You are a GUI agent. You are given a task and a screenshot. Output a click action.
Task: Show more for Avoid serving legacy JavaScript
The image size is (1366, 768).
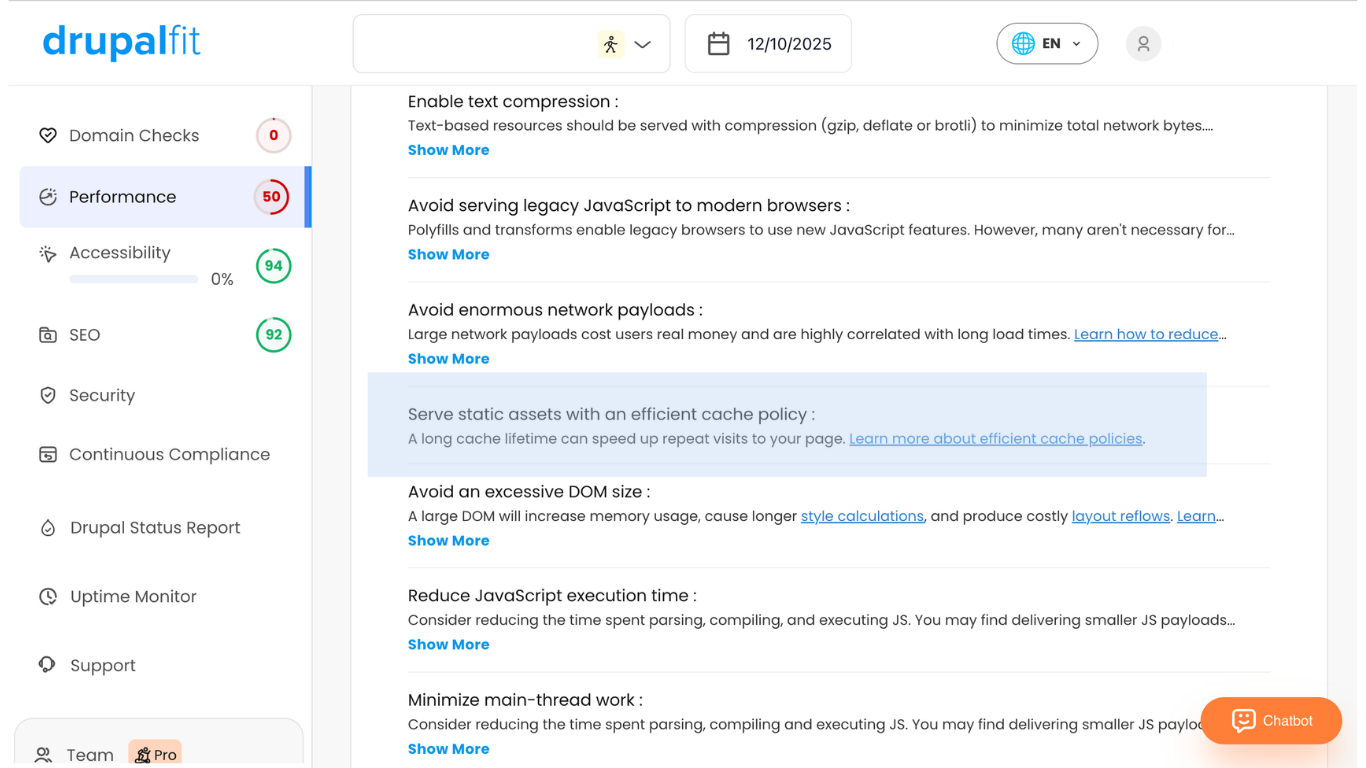click(x=448, y=254)
